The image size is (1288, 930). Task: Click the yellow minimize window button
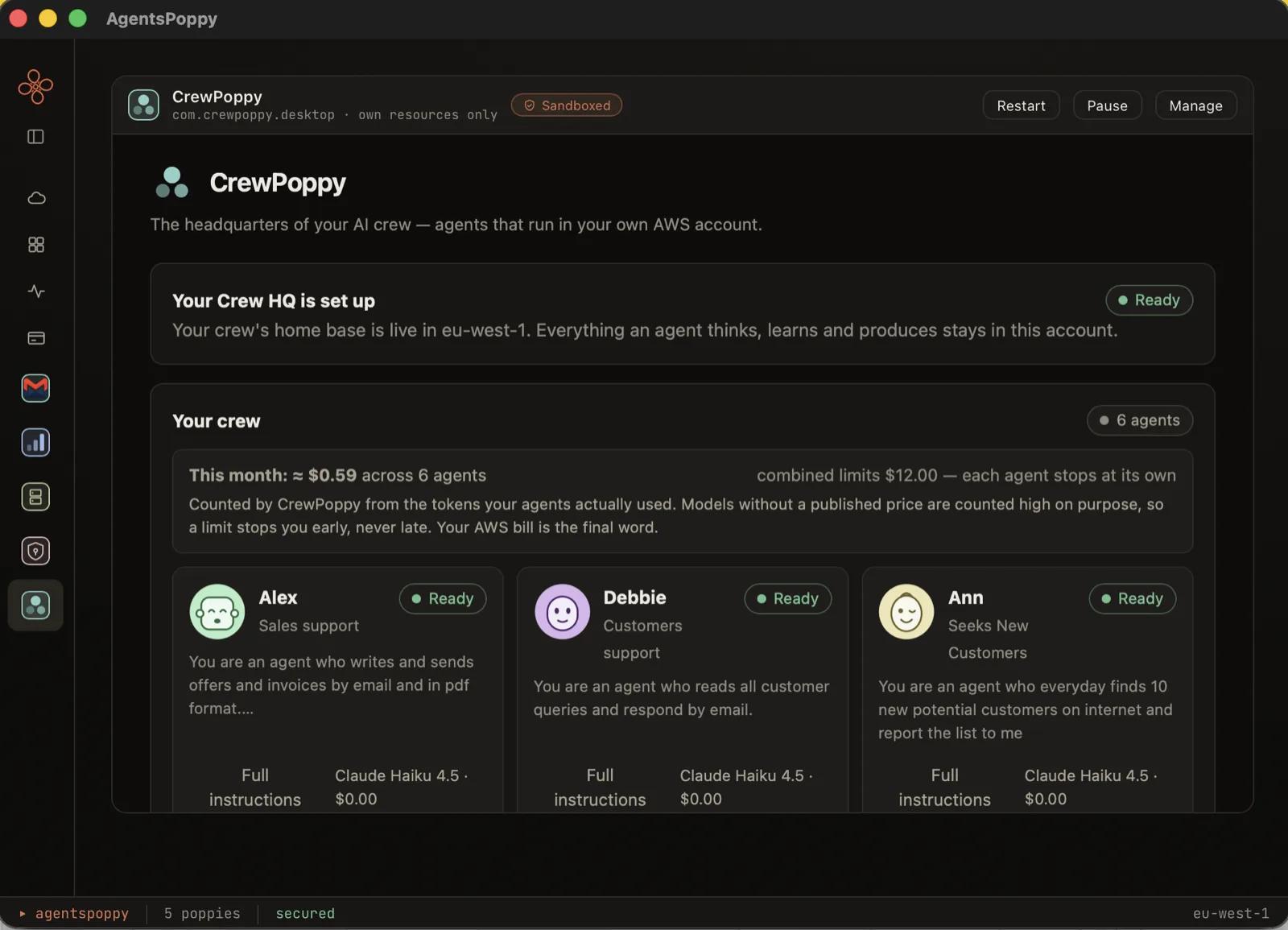click(47, 18)
